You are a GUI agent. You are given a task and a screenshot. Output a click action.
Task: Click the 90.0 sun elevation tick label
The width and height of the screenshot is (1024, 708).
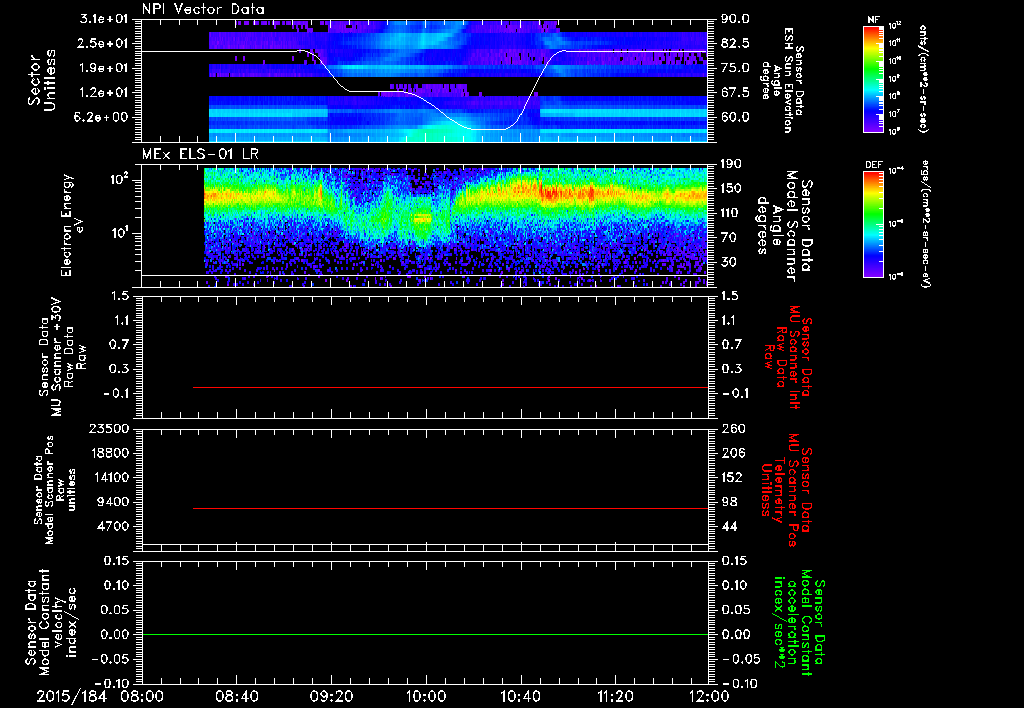735,19
